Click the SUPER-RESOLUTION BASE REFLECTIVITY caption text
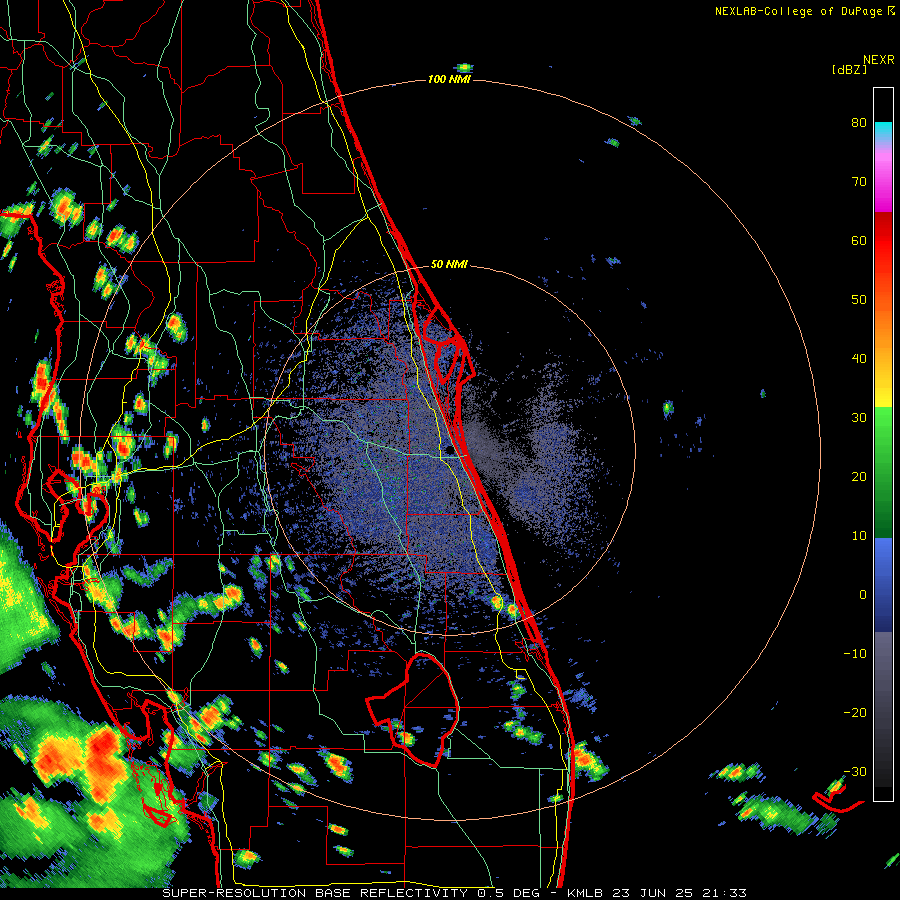The image size is (900, 900). pyautogui.click(x=315, y=893)
